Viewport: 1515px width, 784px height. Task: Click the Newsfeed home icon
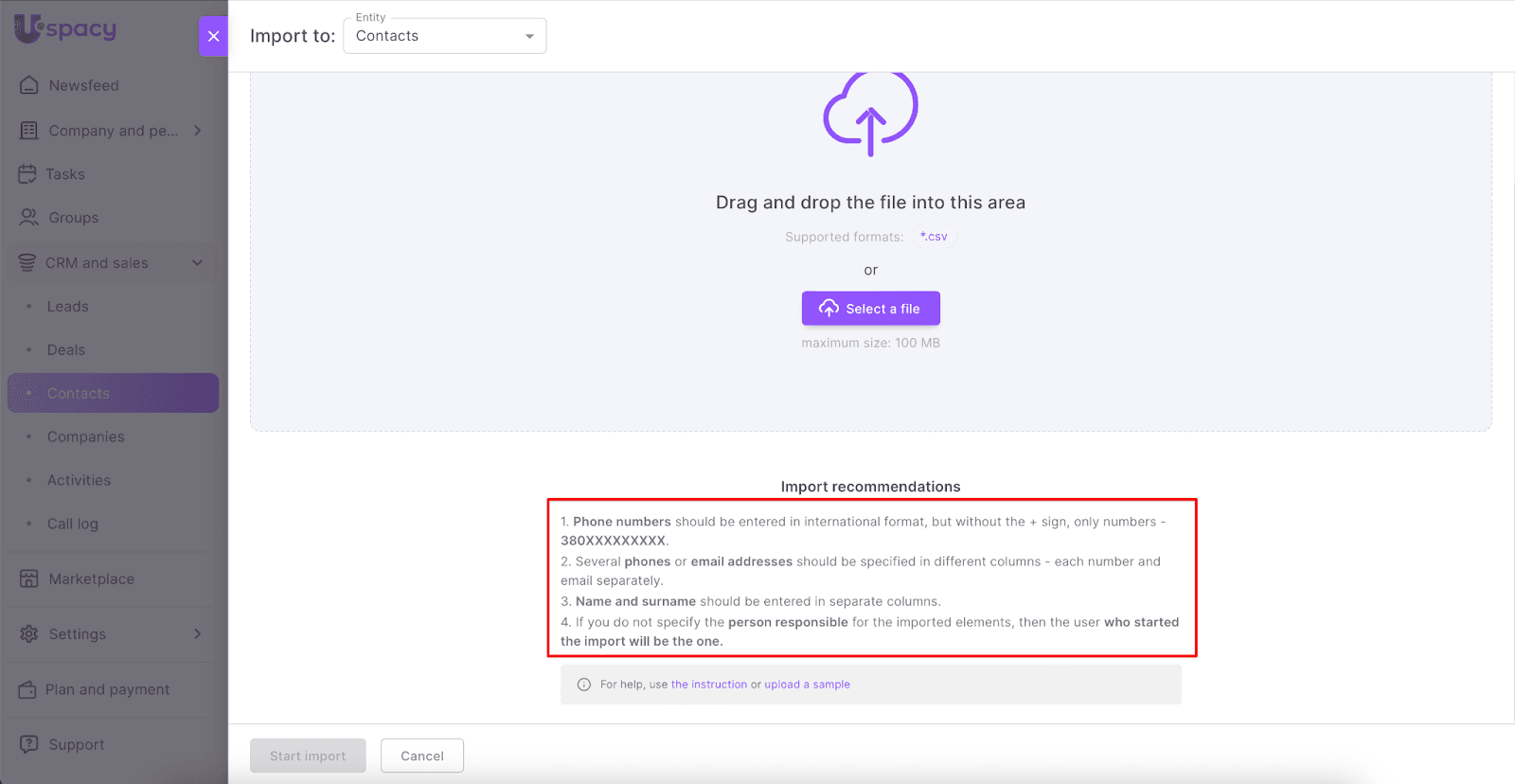(x=29, y=85)
